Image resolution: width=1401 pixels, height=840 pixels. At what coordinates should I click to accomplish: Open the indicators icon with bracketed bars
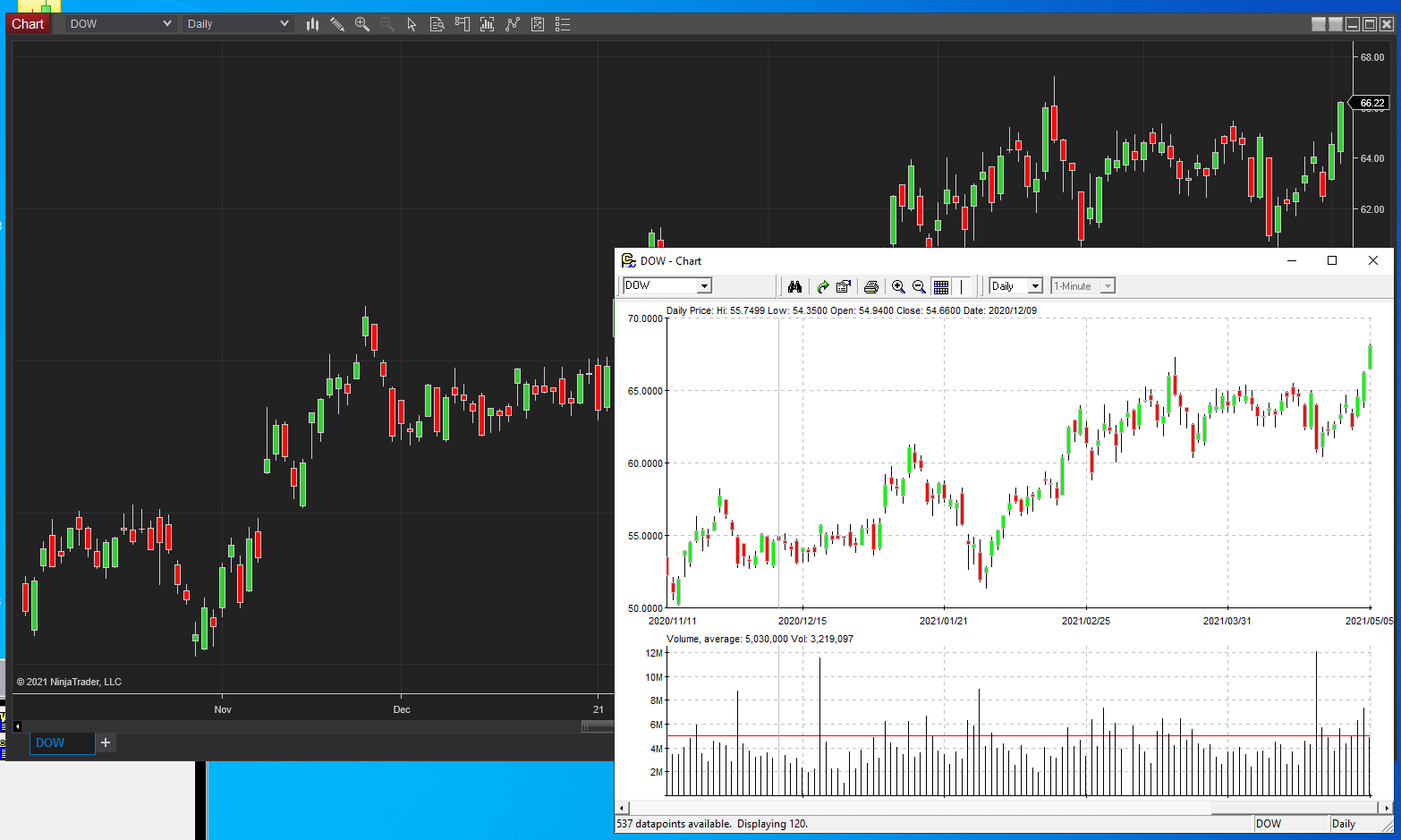[x=488, y=24]
